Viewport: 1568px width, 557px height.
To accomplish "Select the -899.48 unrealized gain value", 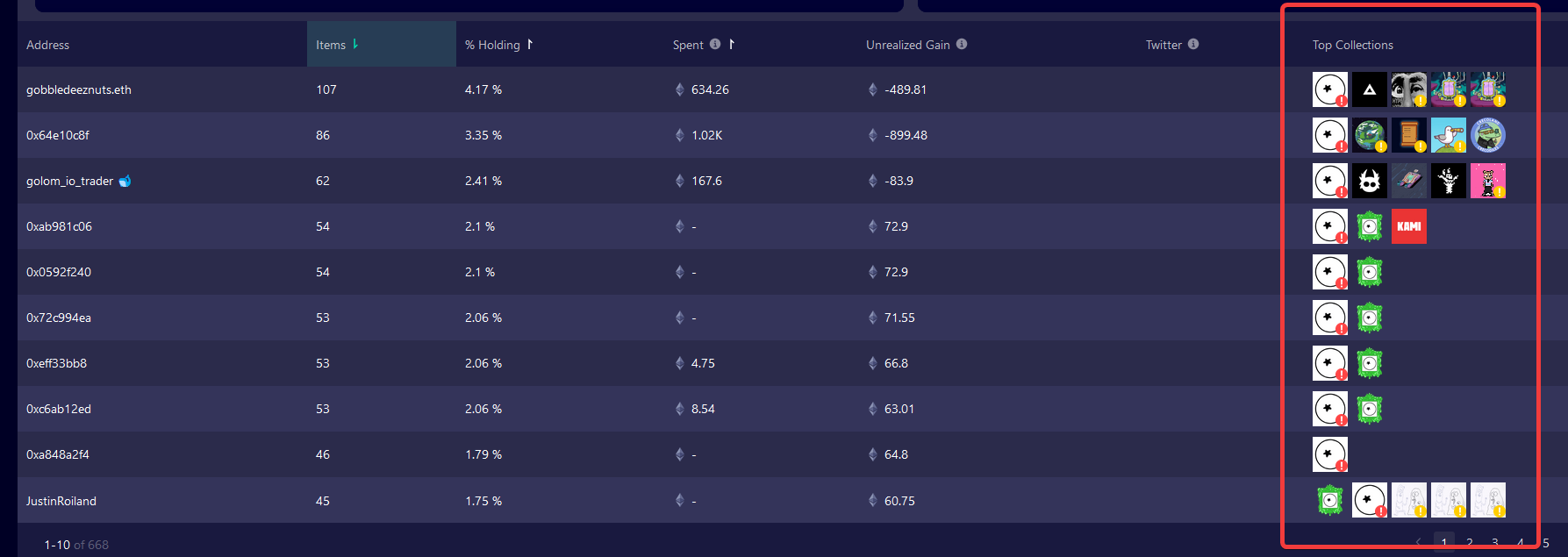I will click(906, 135).
